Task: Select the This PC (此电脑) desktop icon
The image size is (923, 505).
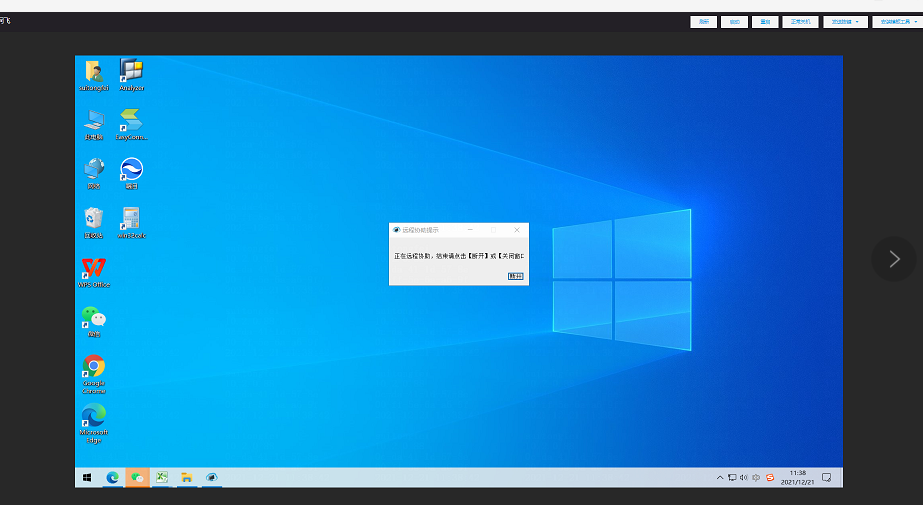Action: point(94,124)
